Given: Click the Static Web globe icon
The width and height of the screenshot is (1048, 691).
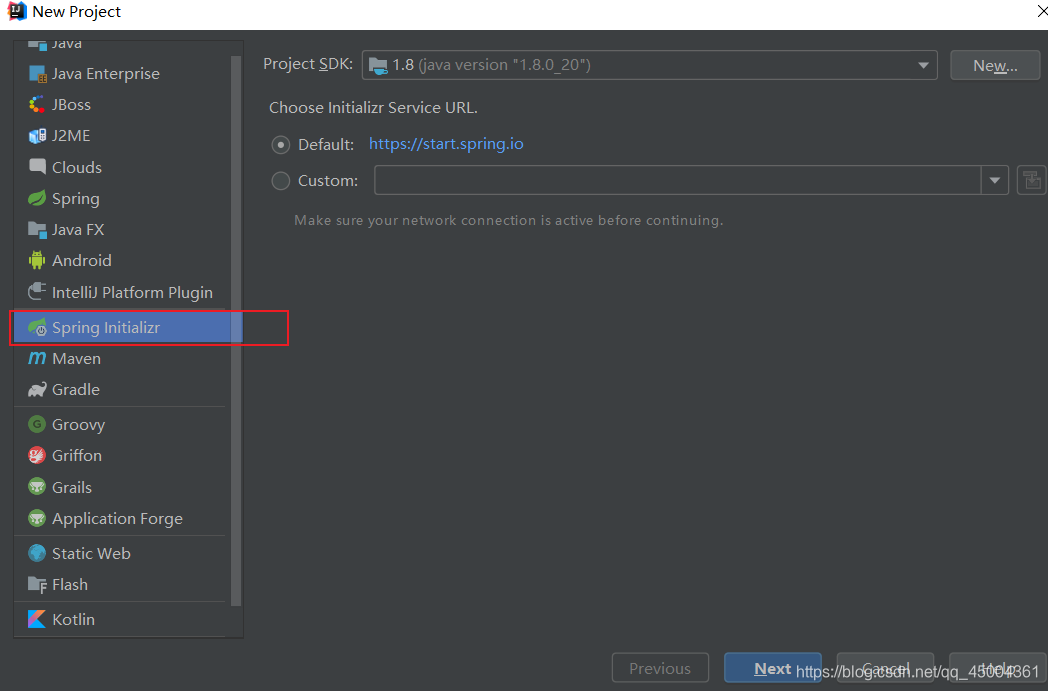Looking at the screenshot, I should click(x=37, y=553).
